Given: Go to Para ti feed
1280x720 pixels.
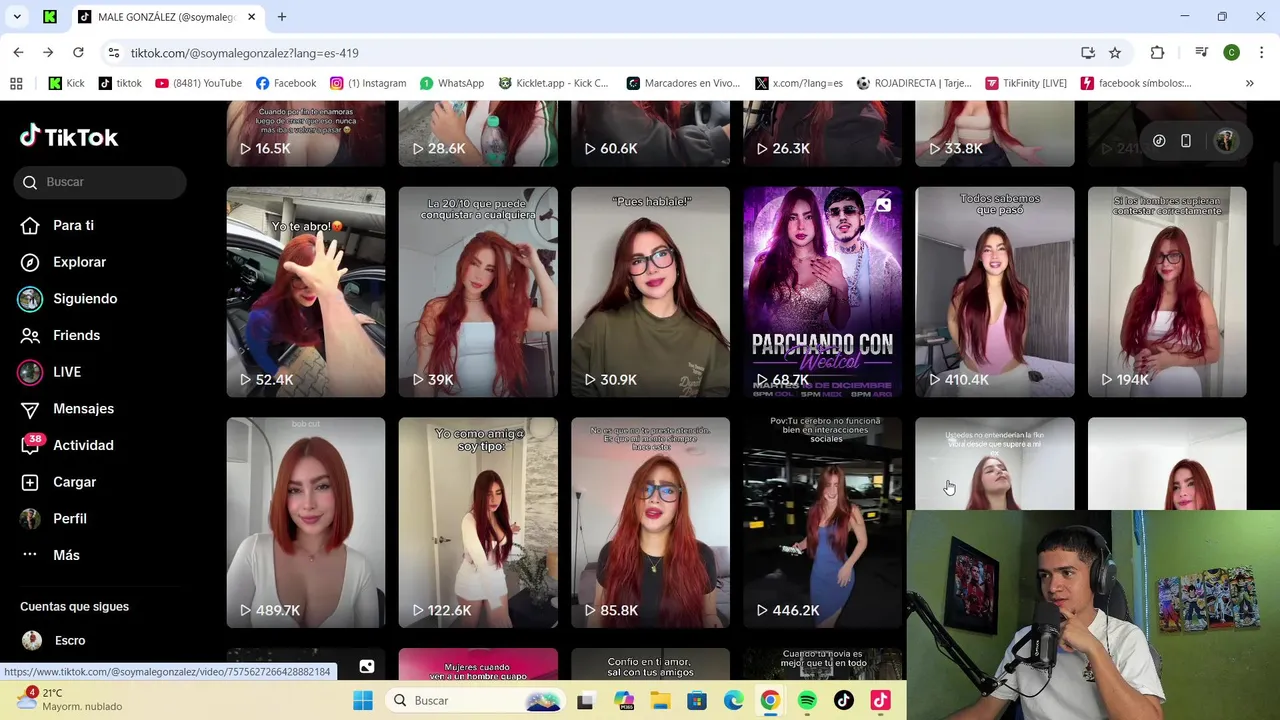Looking at the screenshot, I should [x=58, y=225].
